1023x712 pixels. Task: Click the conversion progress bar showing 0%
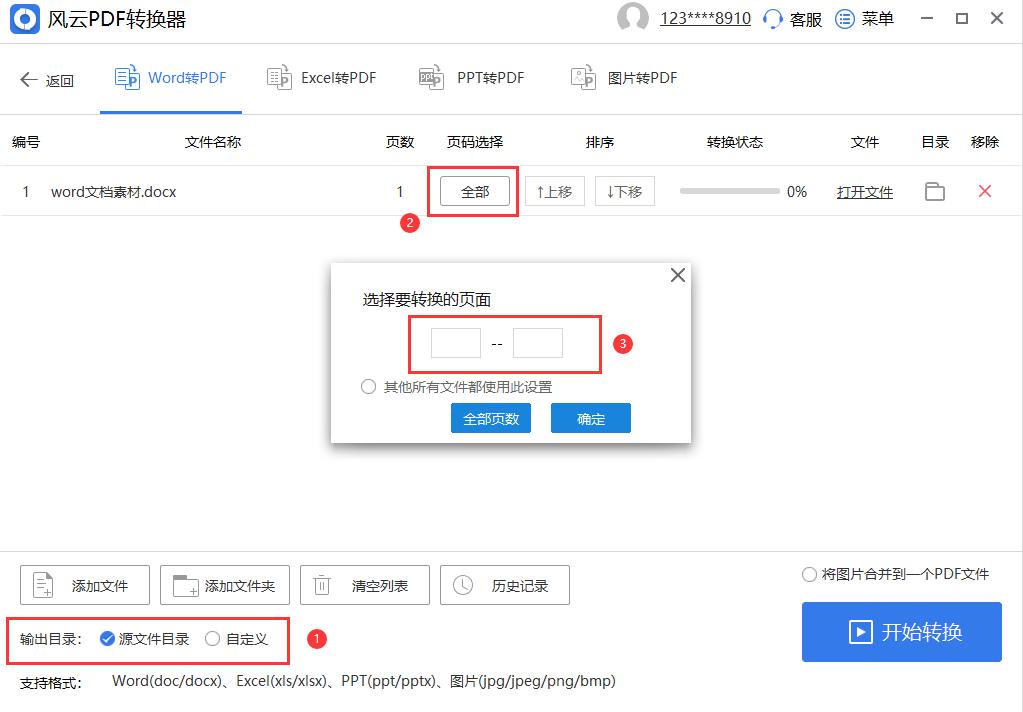pos(728,192)
